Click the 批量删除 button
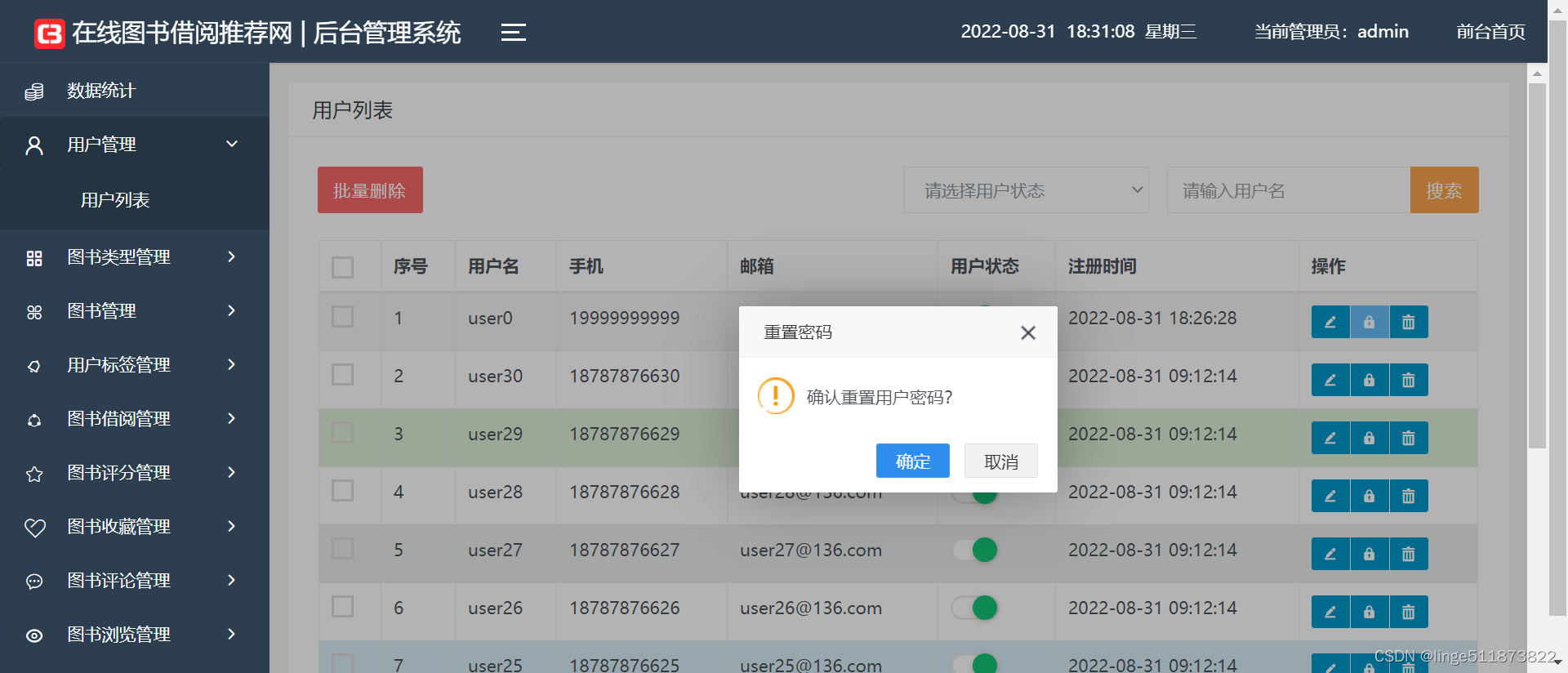The height and width of the screenshot is (673, 1568). 370,190
